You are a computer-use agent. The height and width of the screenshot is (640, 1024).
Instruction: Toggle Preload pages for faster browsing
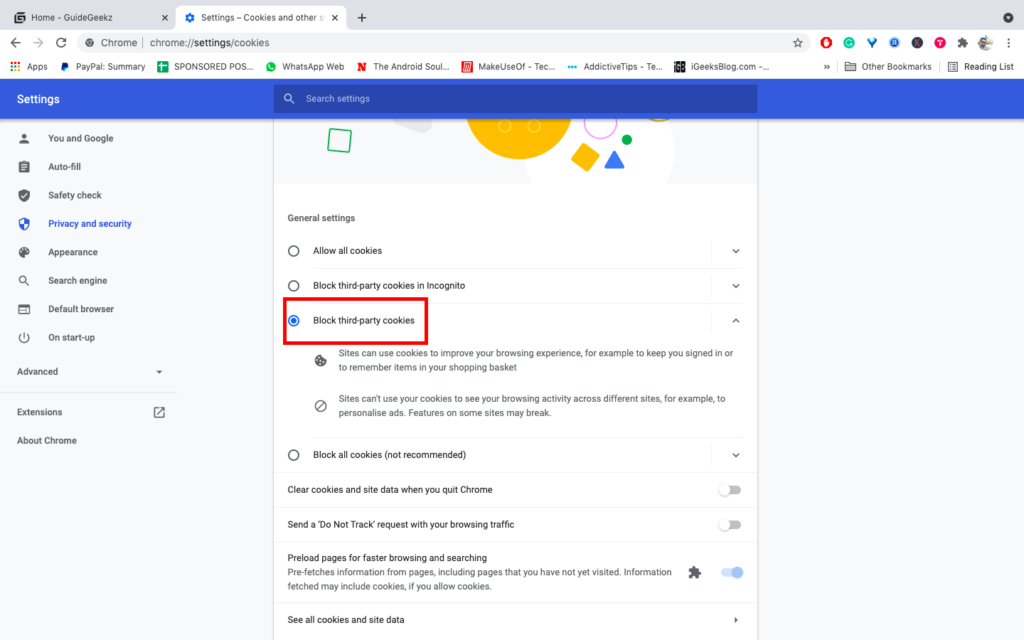[731, 573]
